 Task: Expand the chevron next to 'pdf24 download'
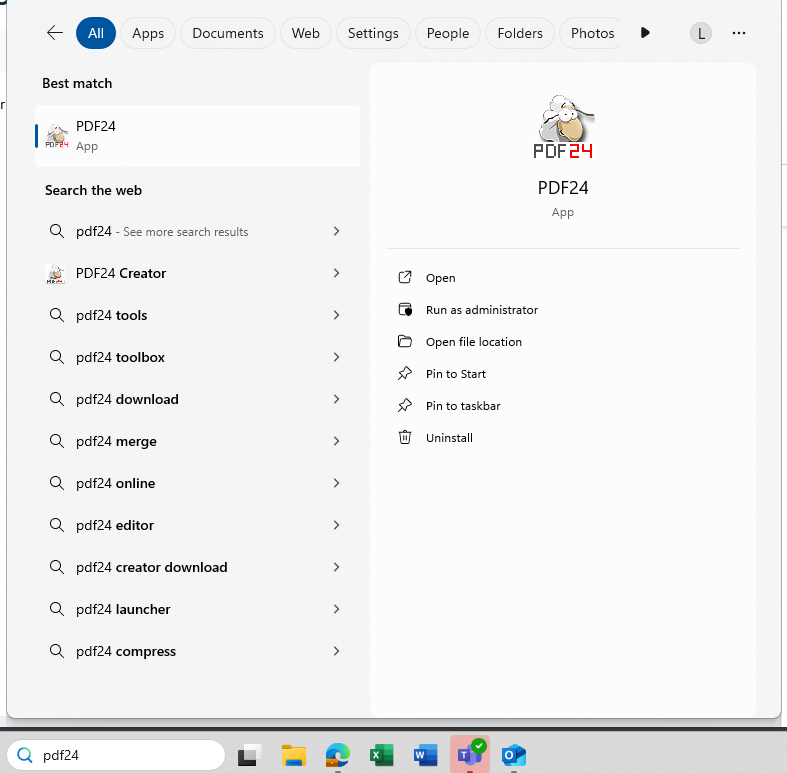point(336,399)
